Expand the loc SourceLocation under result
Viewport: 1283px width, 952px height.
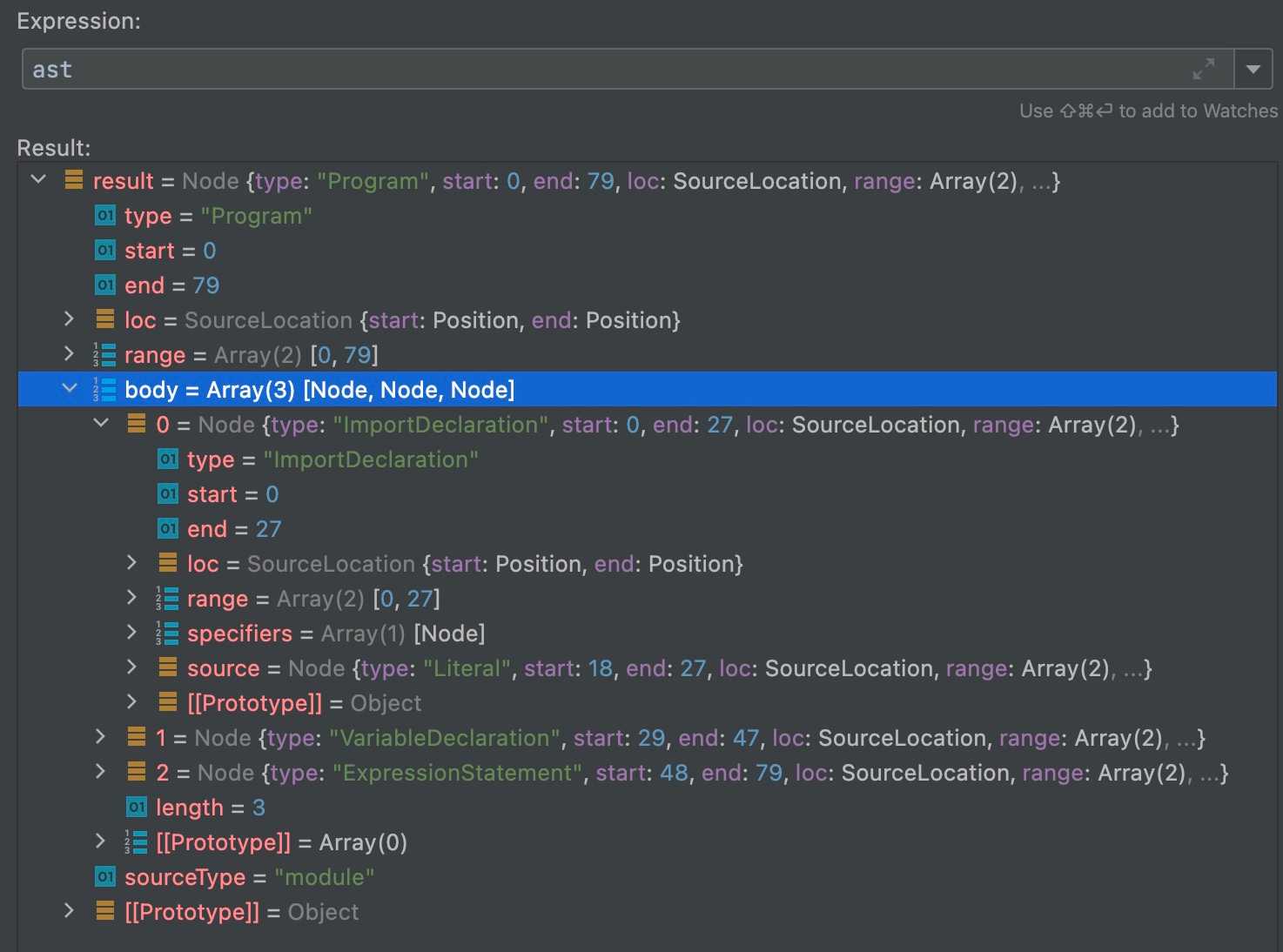(x=70, y=319)
